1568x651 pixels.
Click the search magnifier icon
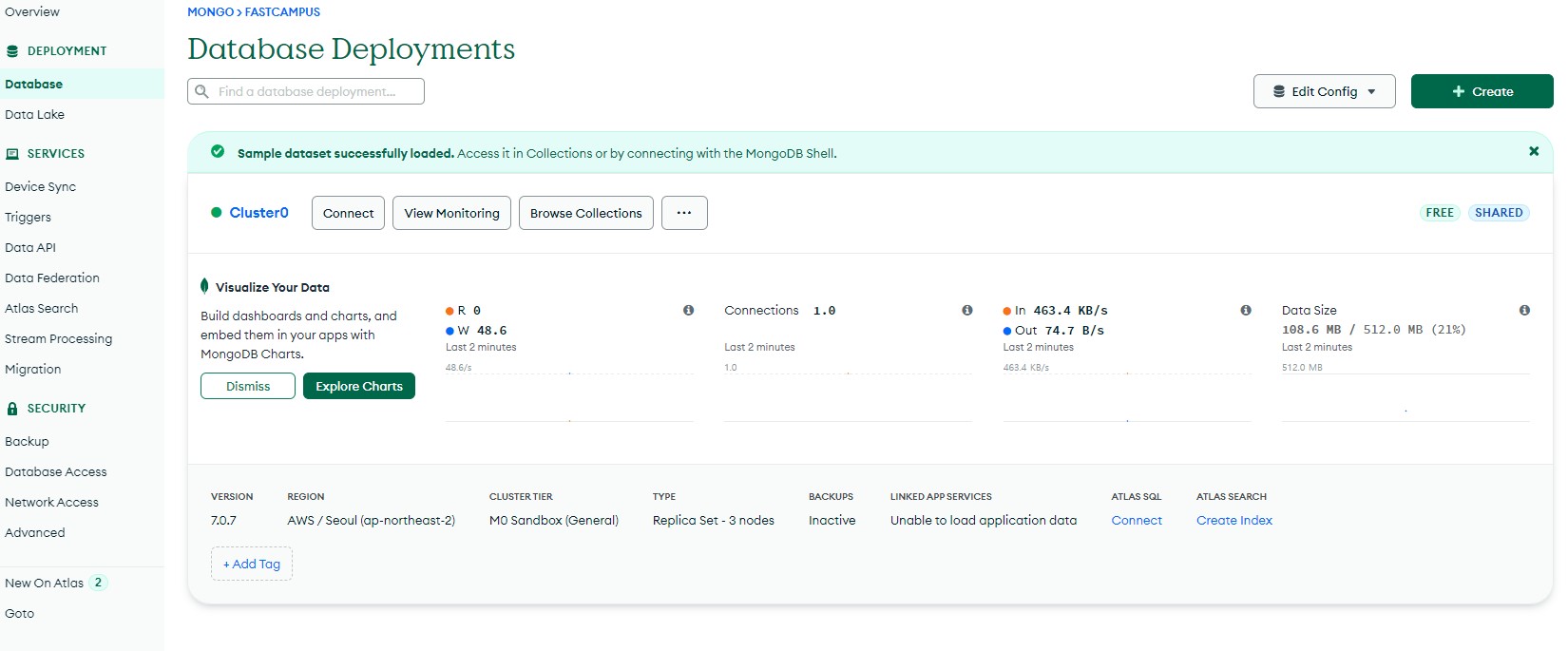(201, 91)
